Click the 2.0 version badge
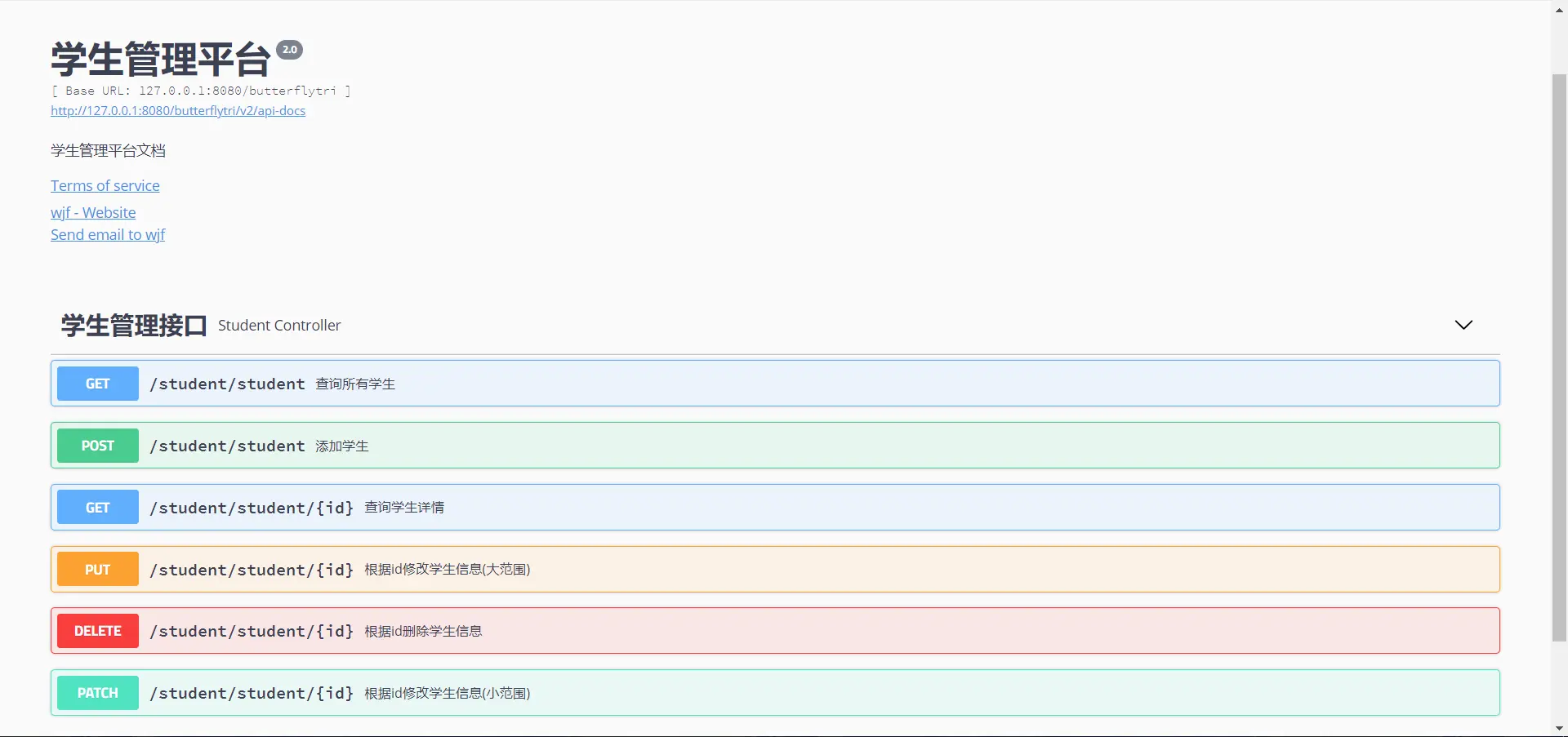The image size is (1568, 737). pos(290,50)
